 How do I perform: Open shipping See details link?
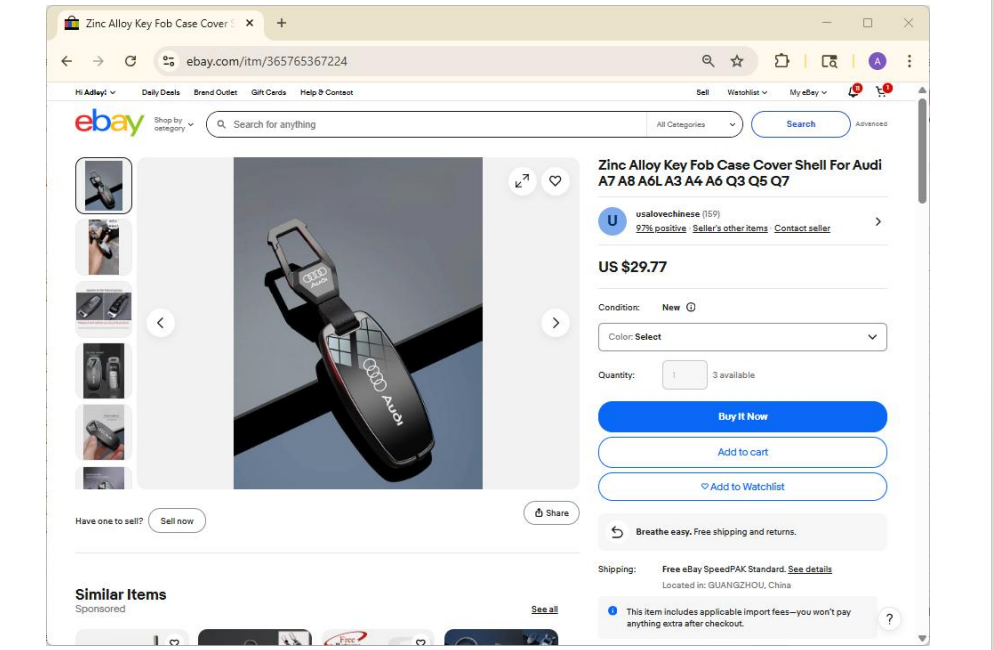[809, 569]
